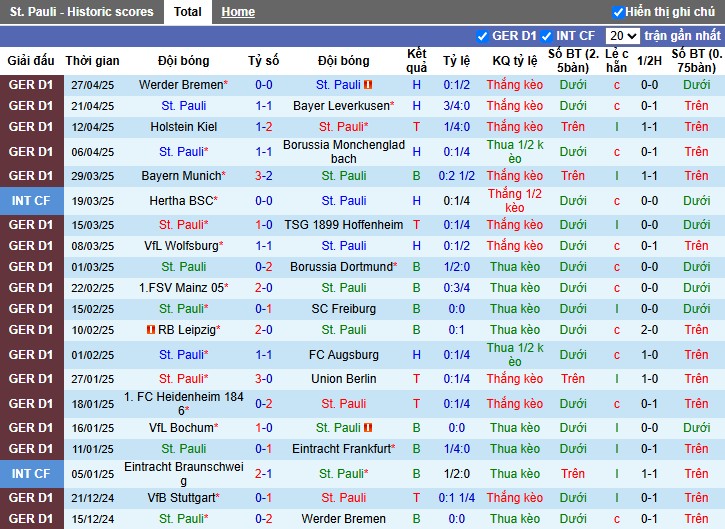The image size is (725, 529).
Task: Click SC Freiburg team name
Action: 344,309
